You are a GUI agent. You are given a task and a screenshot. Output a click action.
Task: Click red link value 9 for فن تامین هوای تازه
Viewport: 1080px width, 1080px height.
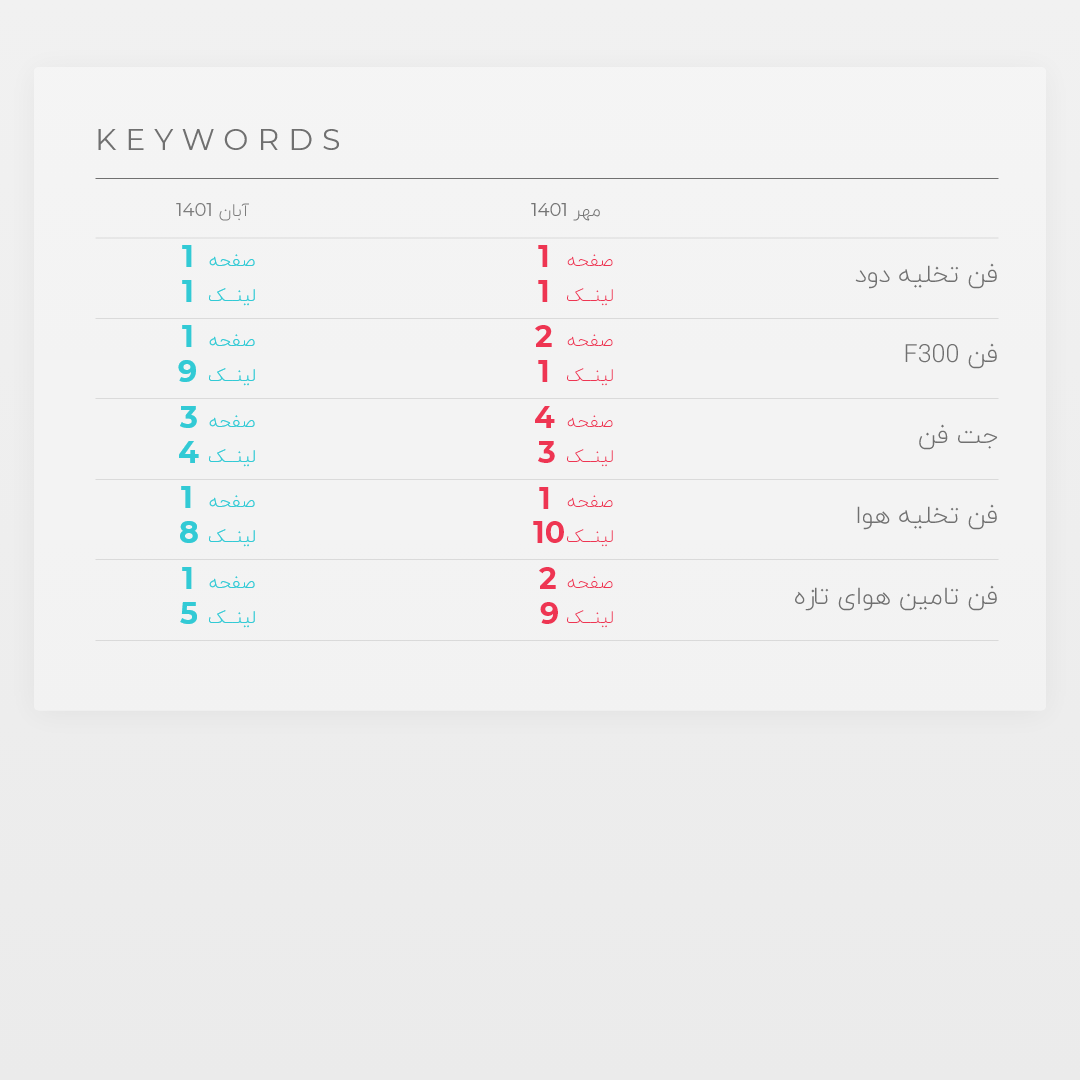[x=549, y=613]
